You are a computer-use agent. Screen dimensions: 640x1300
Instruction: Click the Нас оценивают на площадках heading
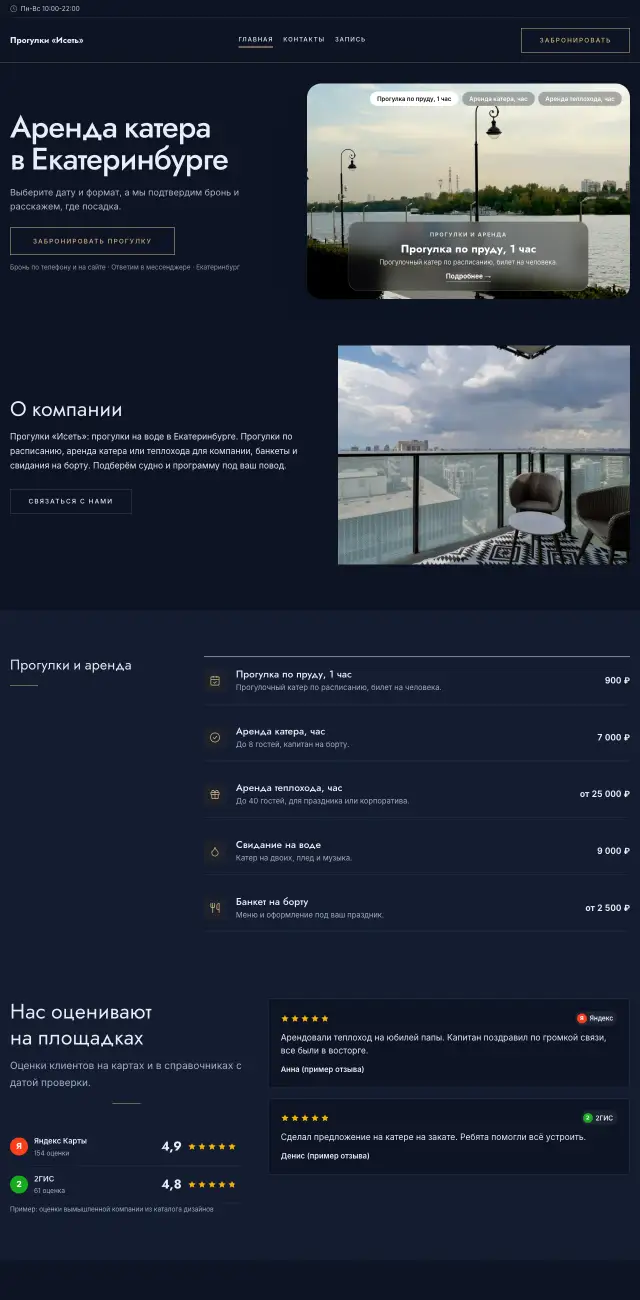click(81, 1025)
